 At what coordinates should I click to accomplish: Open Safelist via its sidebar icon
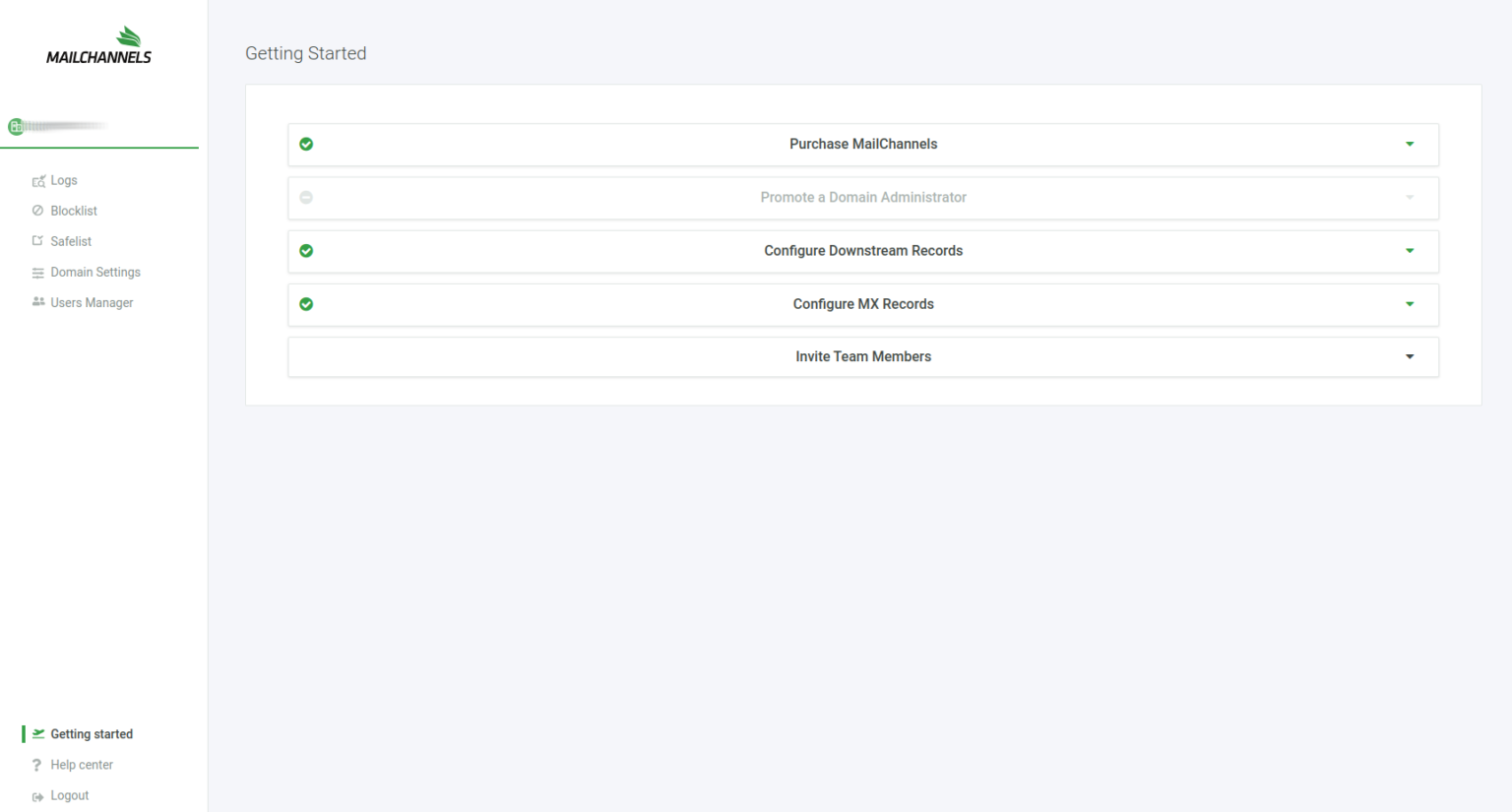[x=39, y=241]
